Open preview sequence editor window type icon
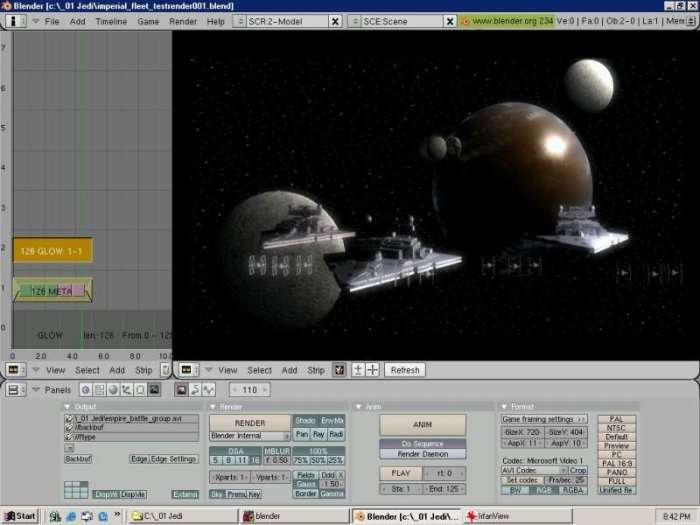The height and width of the screenshot is (525, 700). point(188,370)
